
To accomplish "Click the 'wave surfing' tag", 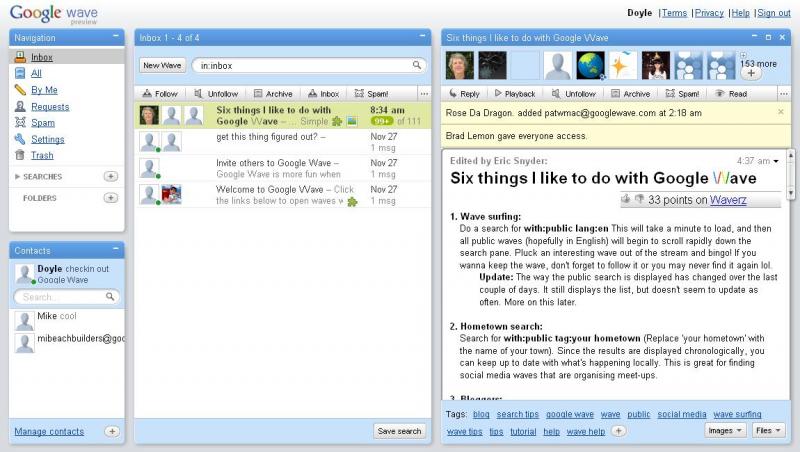I will (737, 415).
